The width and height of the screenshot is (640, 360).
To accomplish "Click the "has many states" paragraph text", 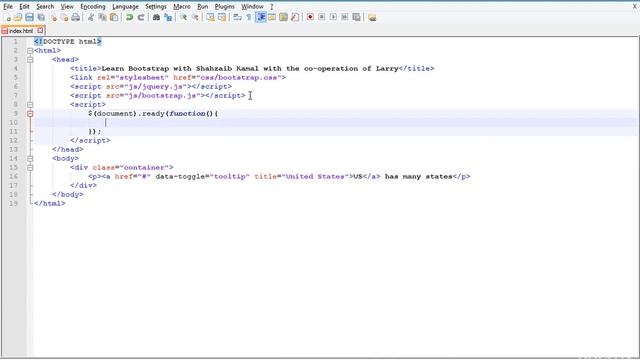I will click(x=418, y=176).
